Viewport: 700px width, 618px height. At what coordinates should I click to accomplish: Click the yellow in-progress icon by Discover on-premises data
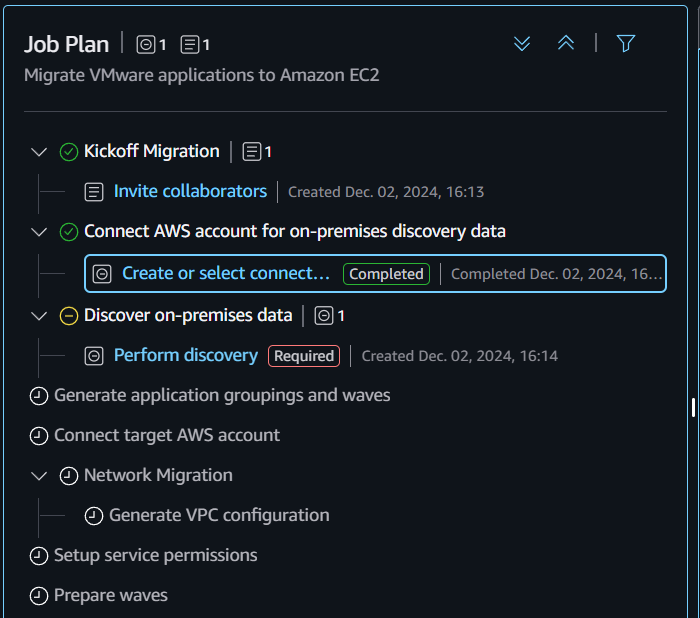(x=69, y=316)
